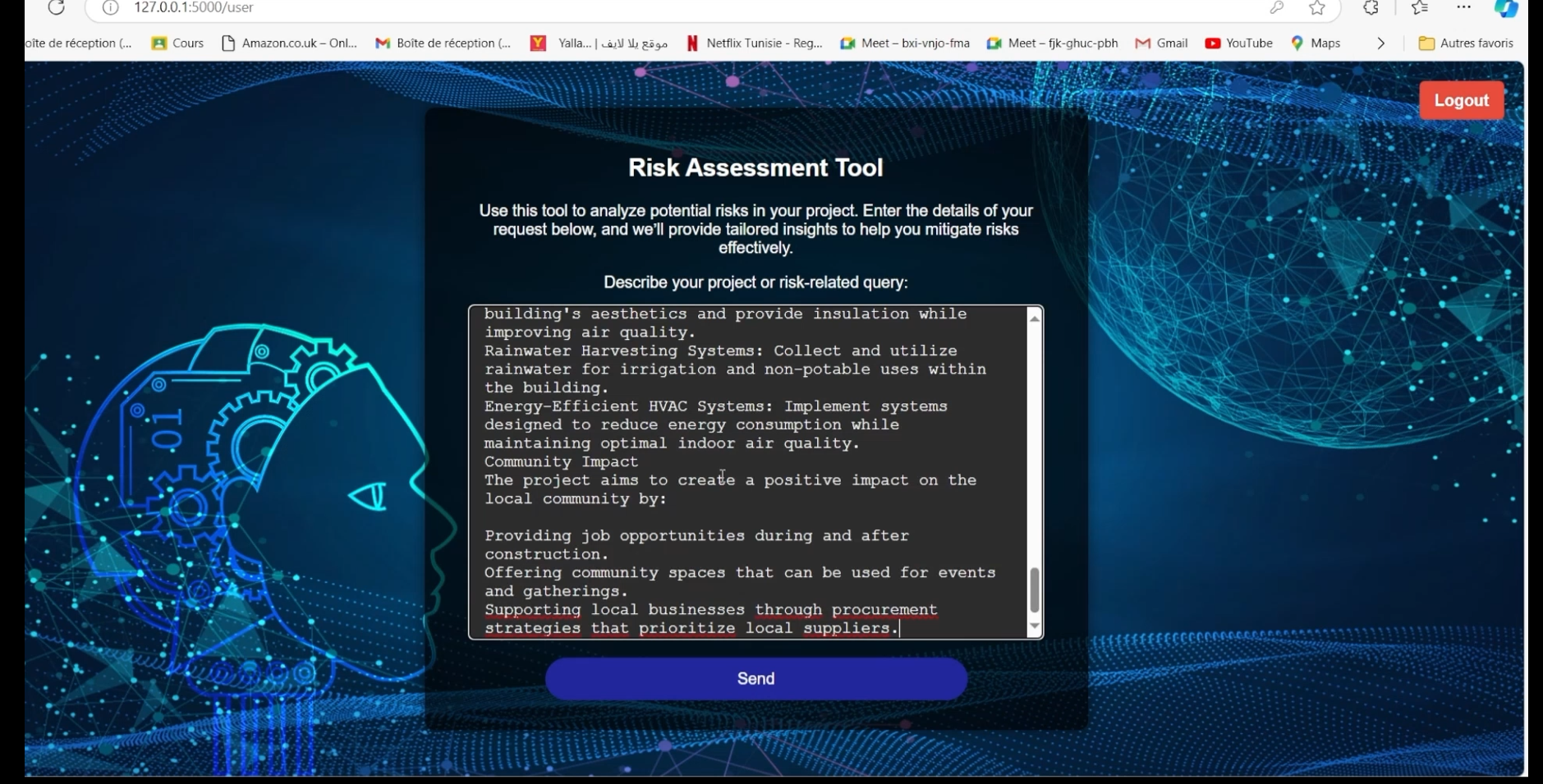Expand the bookmarks overflow chevron
Screen dimensions: 1543x784
pyautogui.click(x=1380, y=44)
